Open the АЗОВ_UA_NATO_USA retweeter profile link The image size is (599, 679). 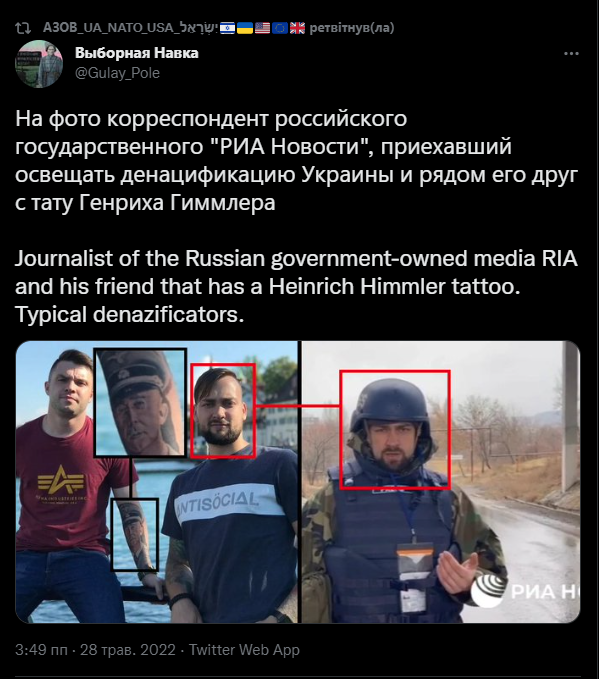(x=130, y=28)
